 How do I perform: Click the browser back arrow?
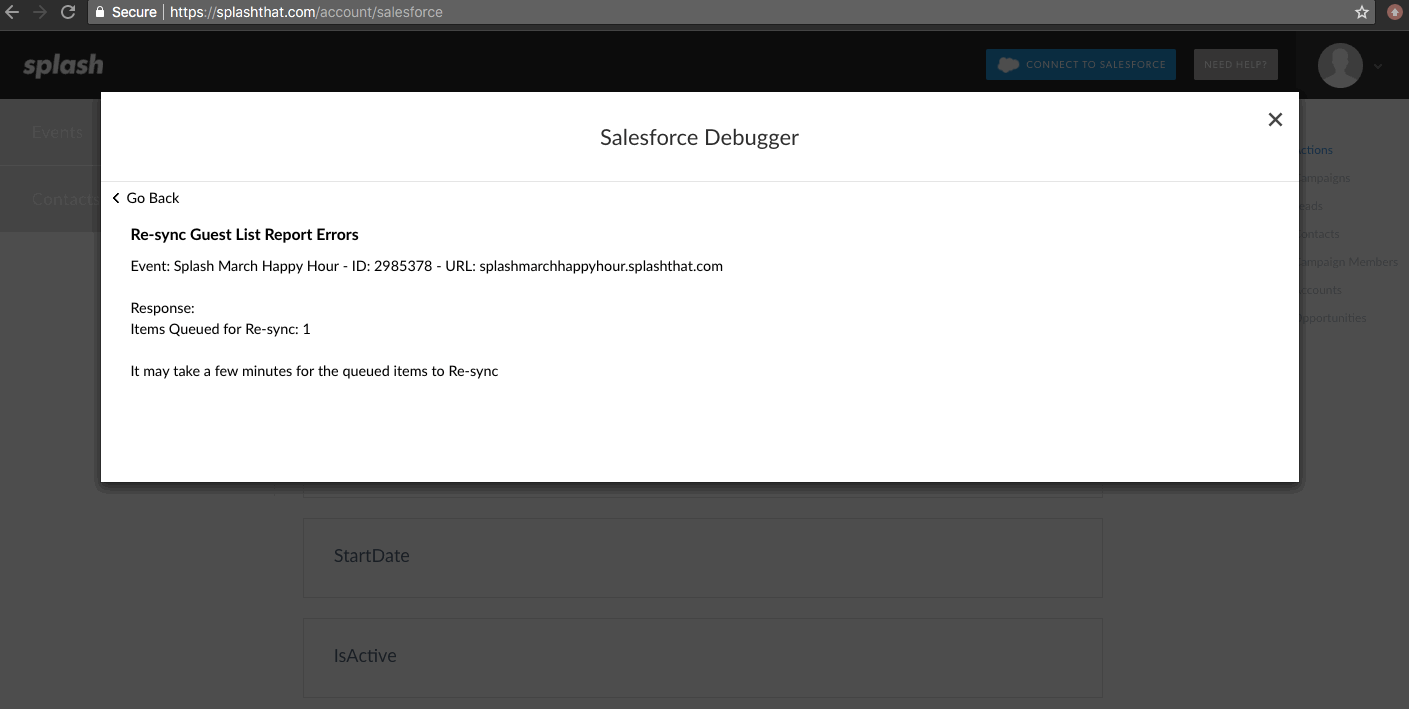(12, 12)
